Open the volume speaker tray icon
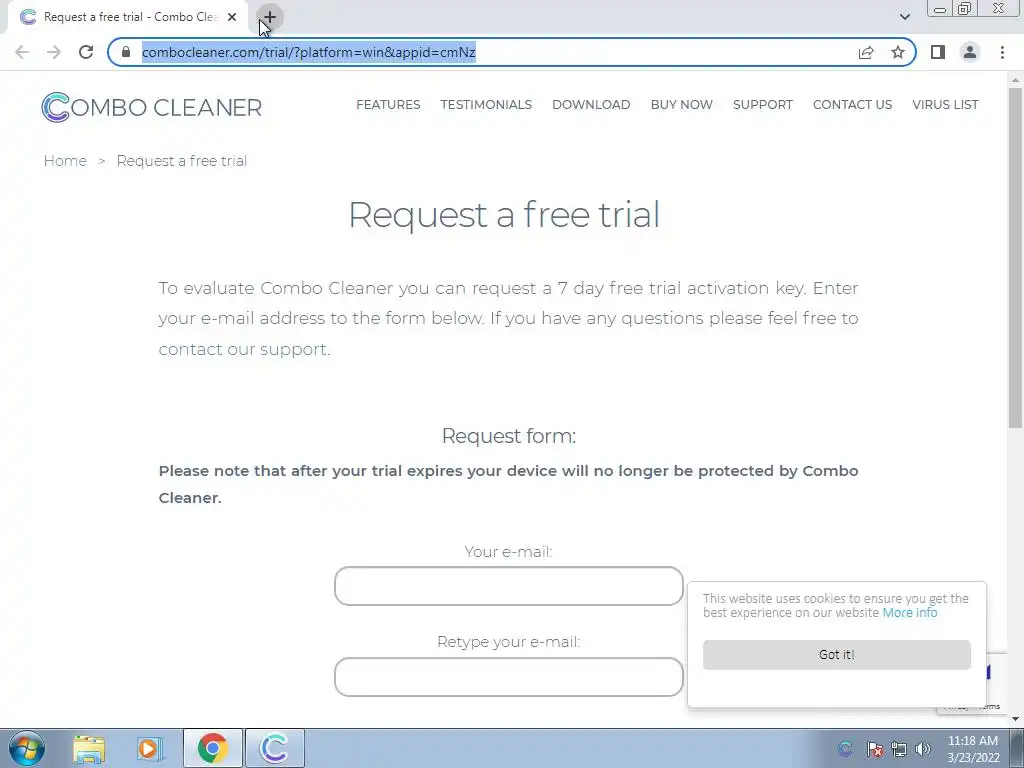 (x=923, y=749)
